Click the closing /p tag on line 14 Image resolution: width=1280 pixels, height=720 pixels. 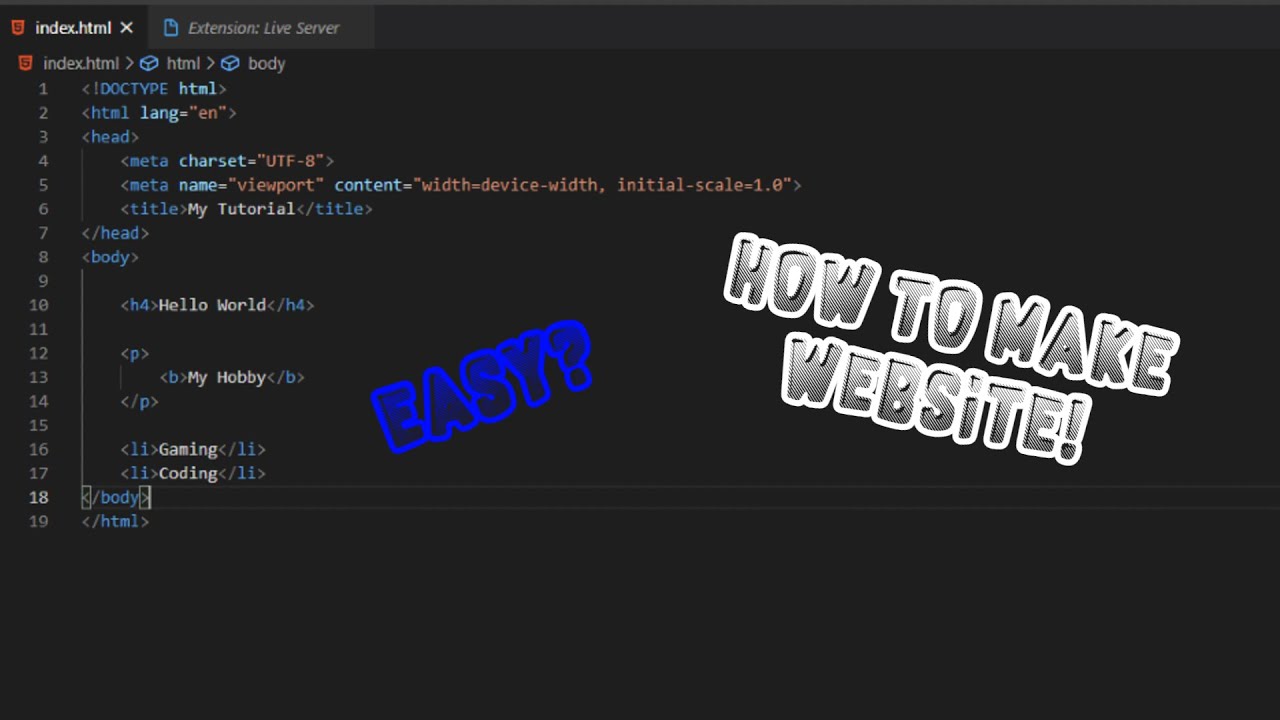tap(140, 401)
